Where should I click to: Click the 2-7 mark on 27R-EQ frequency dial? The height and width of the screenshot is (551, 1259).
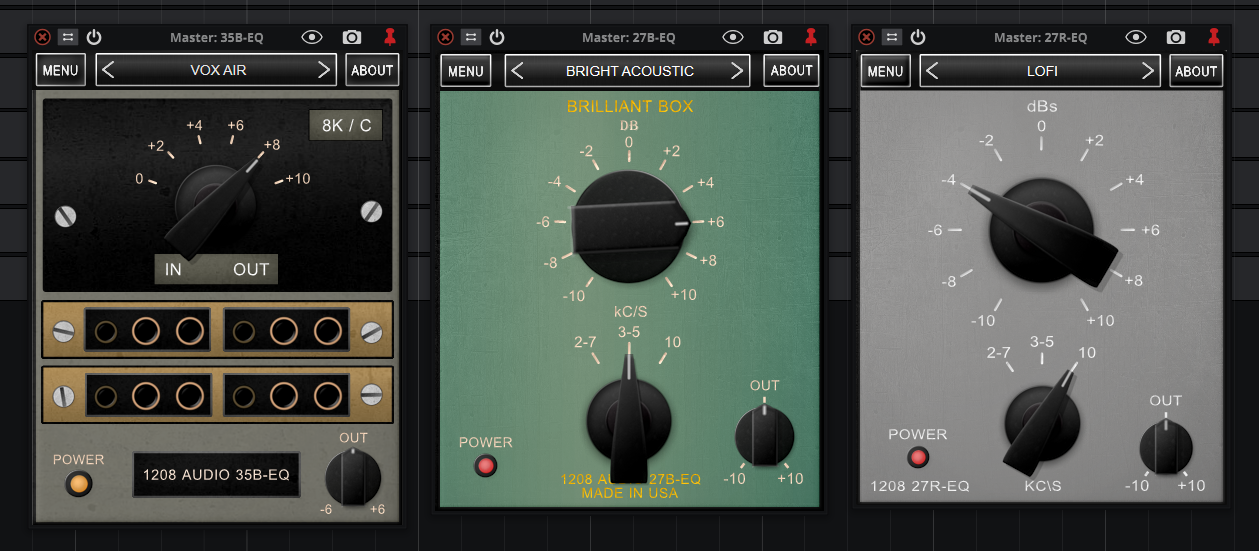[998, 353]
